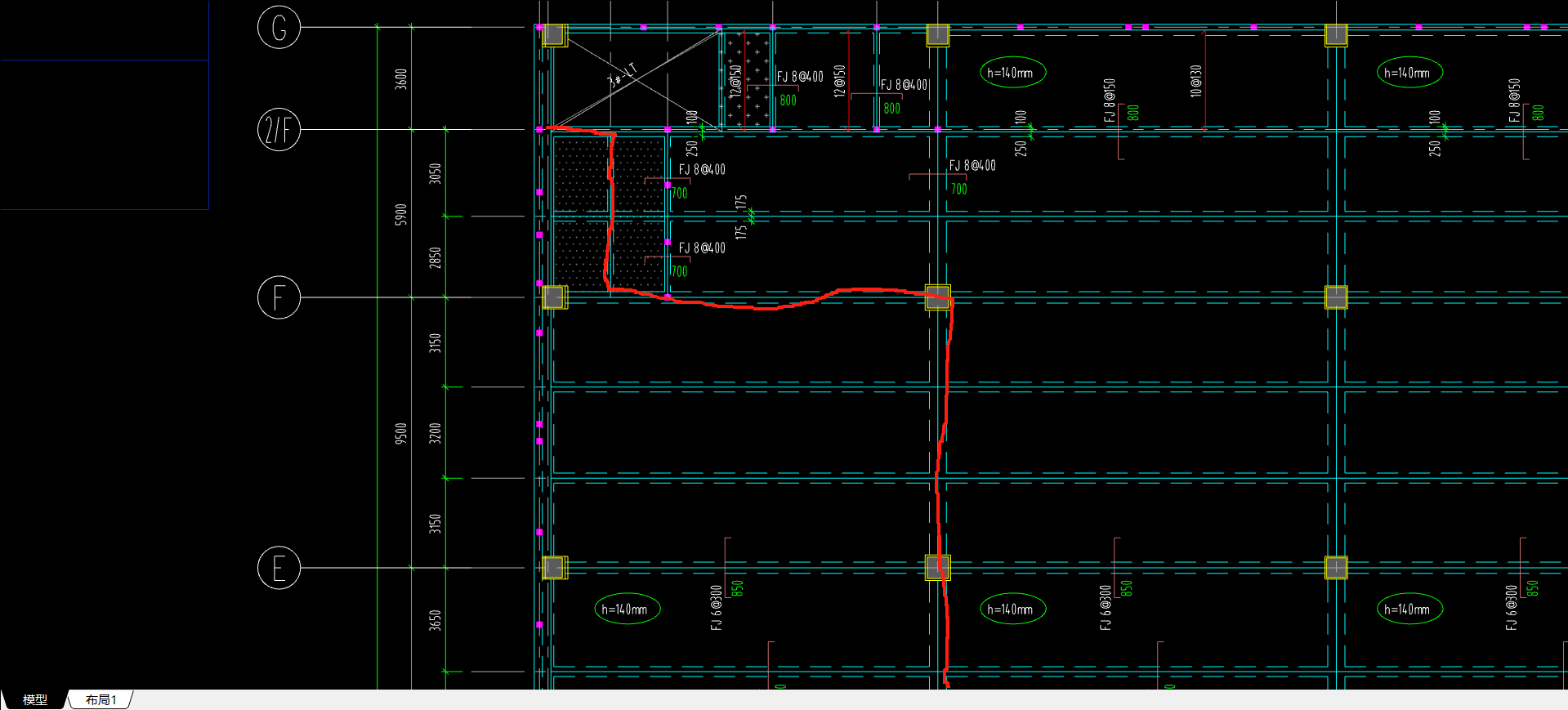Select the 3600 dimension text

400,78
